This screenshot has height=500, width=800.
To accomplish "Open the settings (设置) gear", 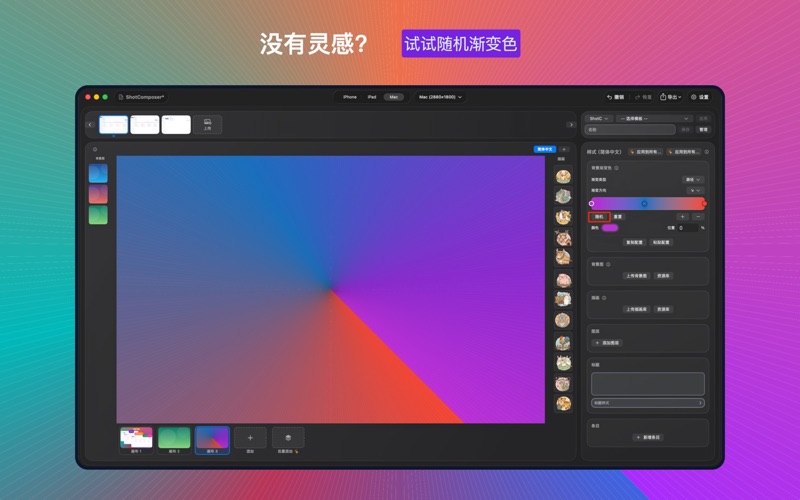I will (699, 97).
